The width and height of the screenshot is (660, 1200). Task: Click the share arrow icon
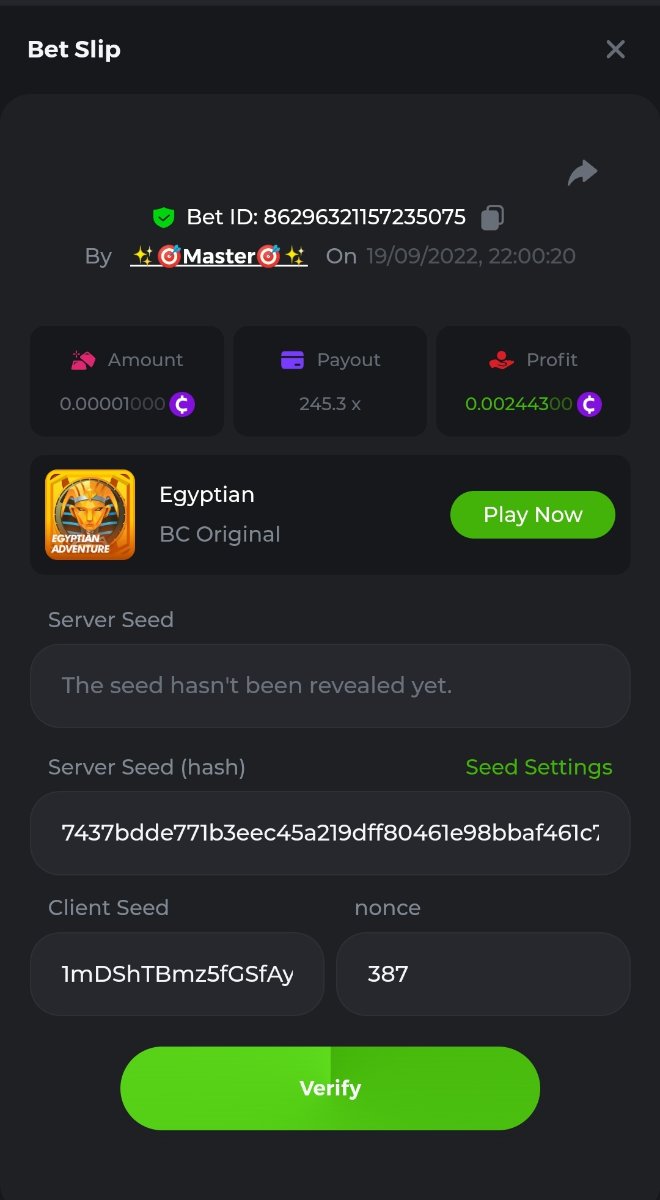coord(582,173)
